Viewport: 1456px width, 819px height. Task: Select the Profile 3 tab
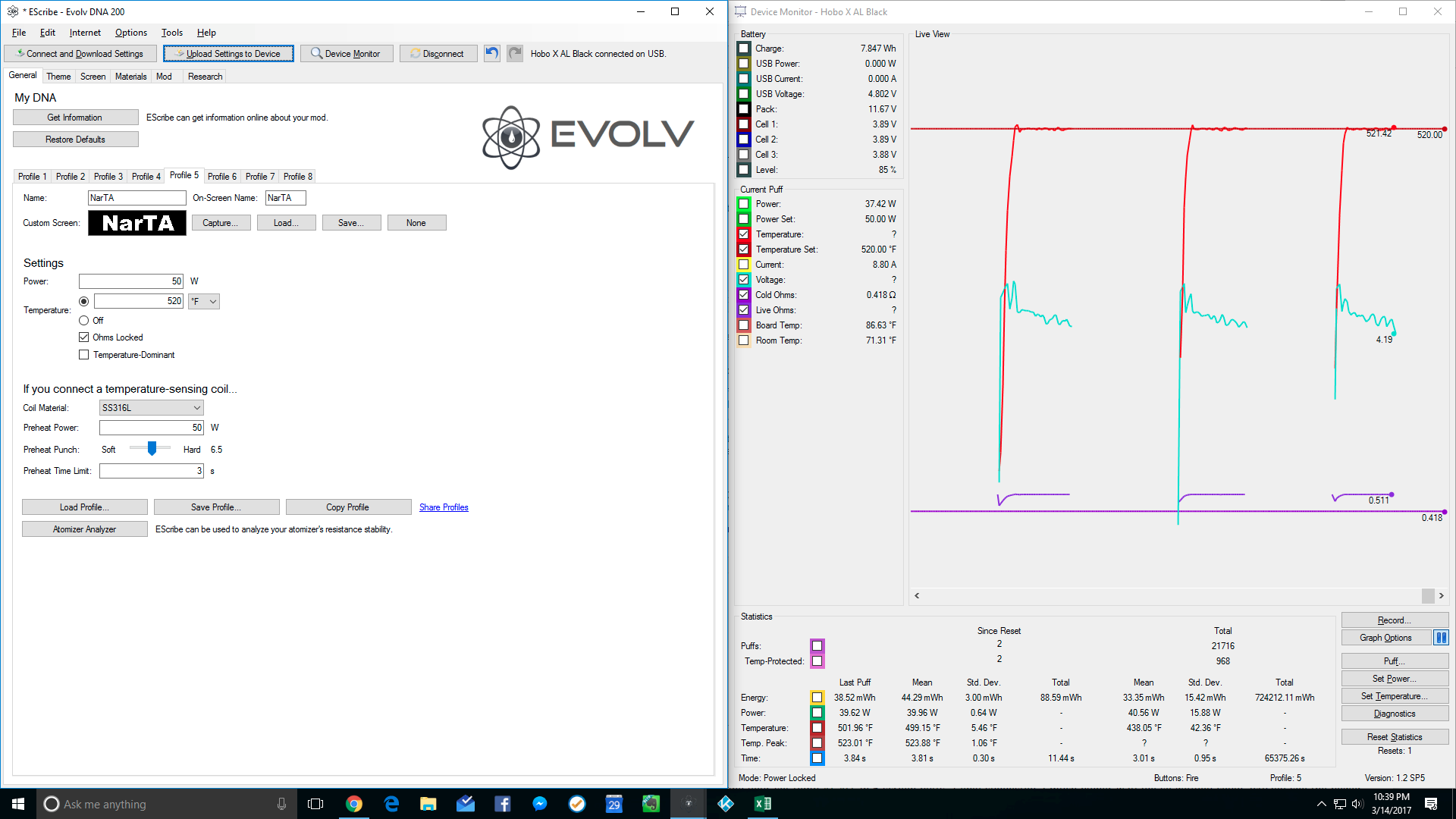108,177
